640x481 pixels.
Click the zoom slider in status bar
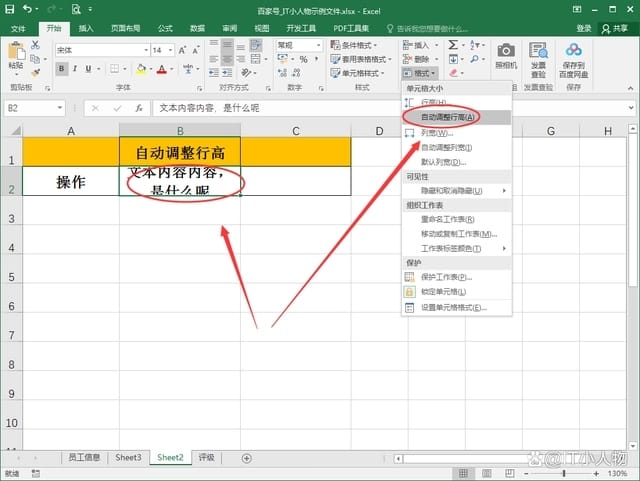click(564, 474)
